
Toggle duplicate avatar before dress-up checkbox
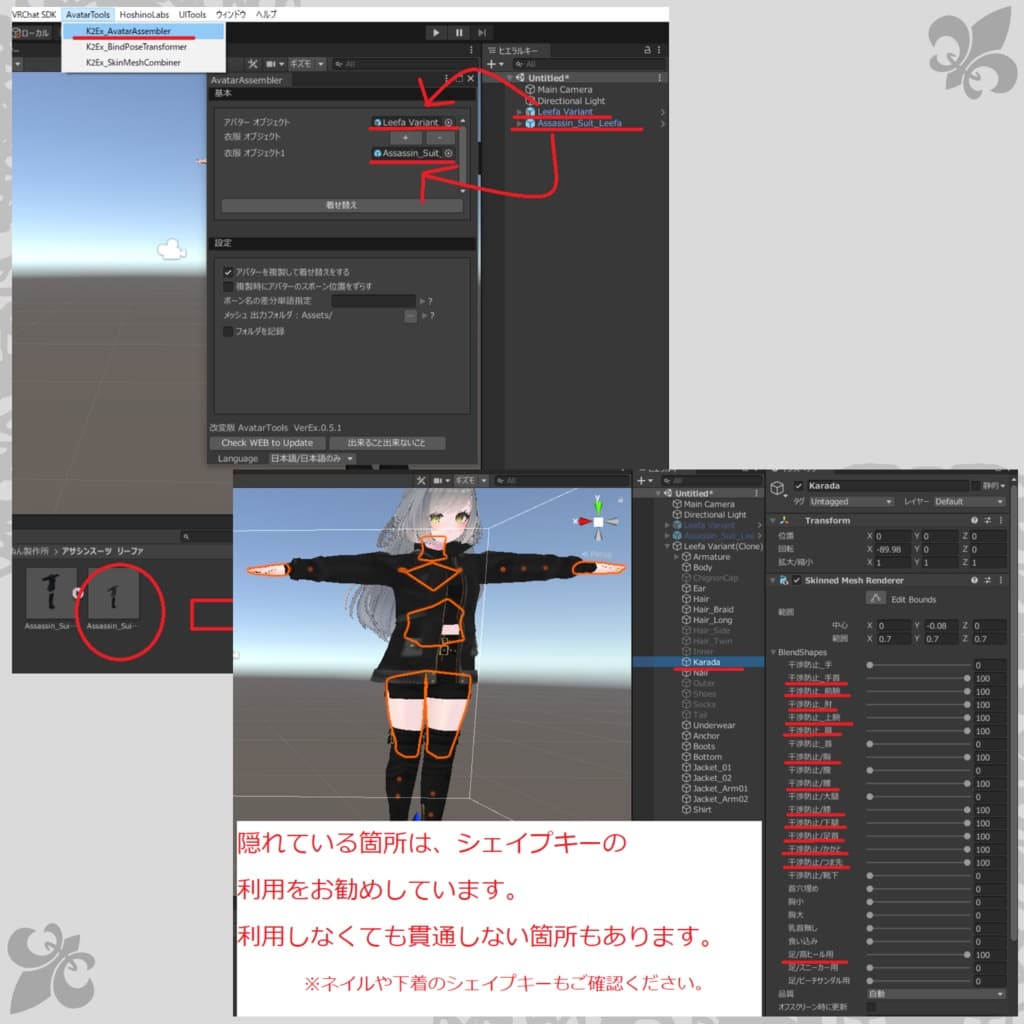[x=228, y=272]
